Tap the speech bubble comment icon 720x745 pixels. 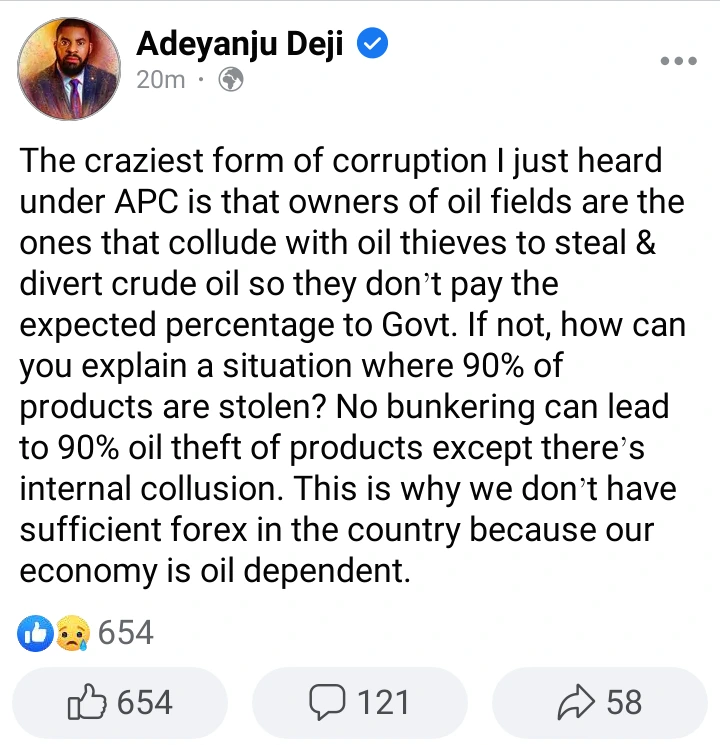[327, 702]
